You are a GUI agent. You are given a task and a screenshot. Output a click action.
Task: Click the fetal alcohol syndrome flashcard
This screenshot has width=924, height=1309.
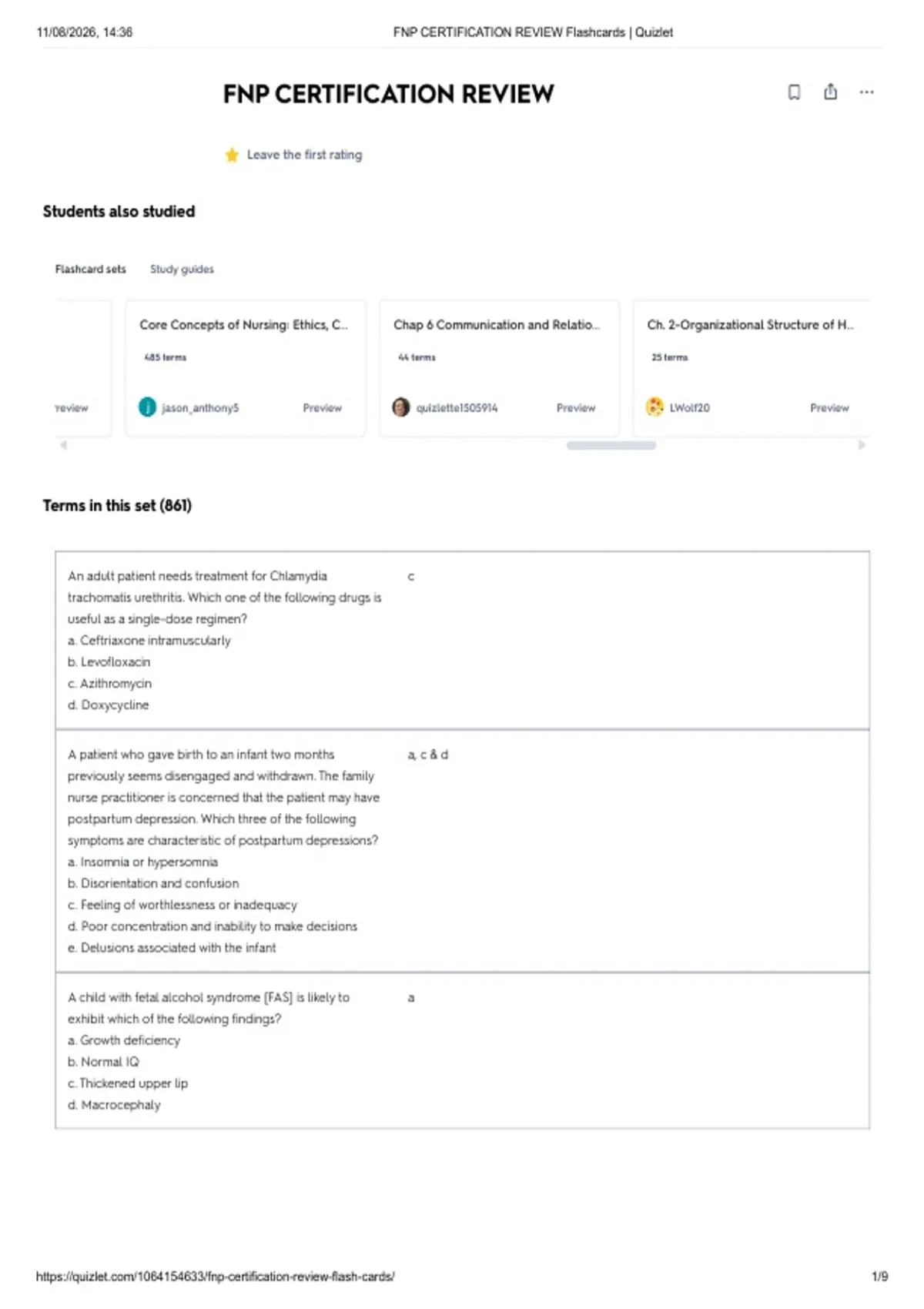click(x=462, y=1051)
